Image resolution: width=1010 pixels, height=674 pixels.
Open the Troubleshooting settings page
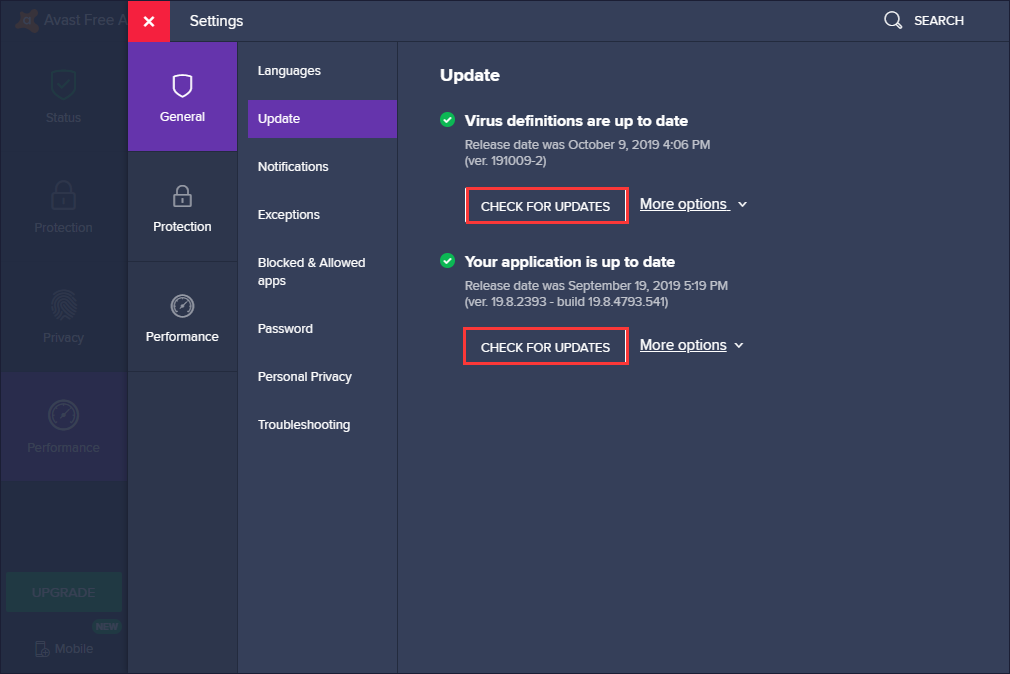coord(304,425)
